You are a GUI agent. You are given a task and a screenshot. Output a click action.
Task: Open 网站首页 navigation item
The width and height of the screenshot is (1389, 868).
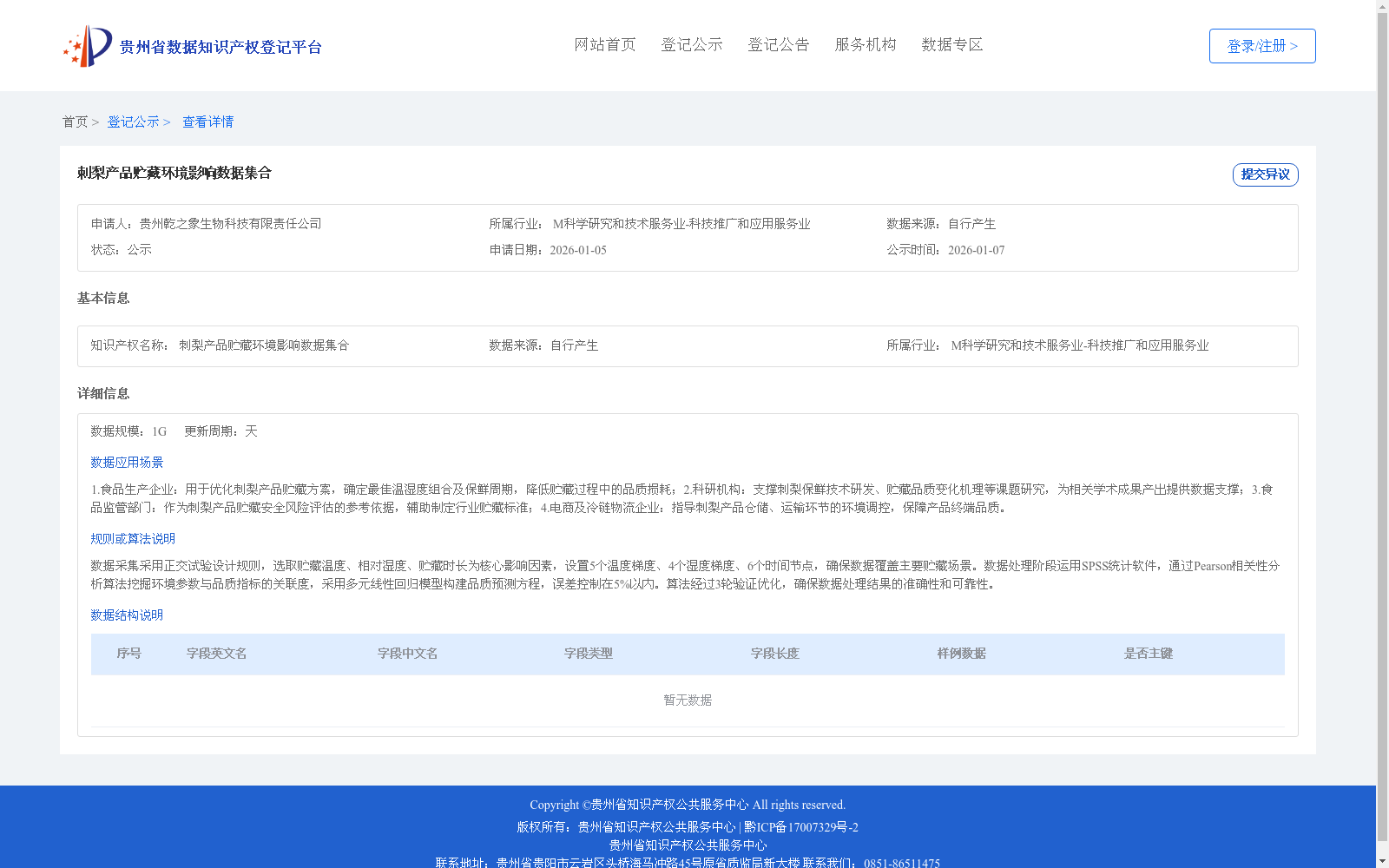[605, 44]
